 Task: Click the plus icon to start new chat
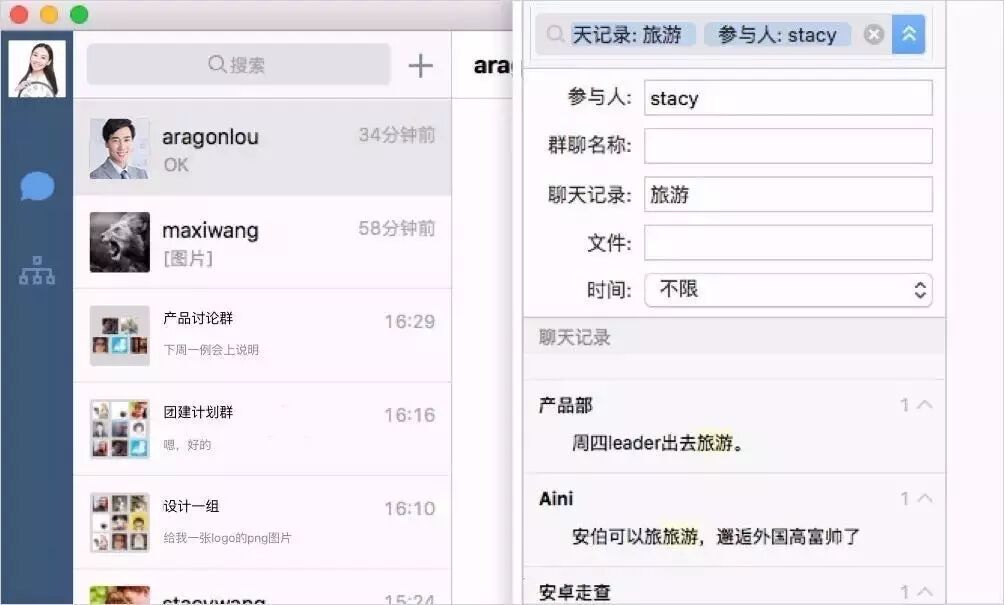421,66
